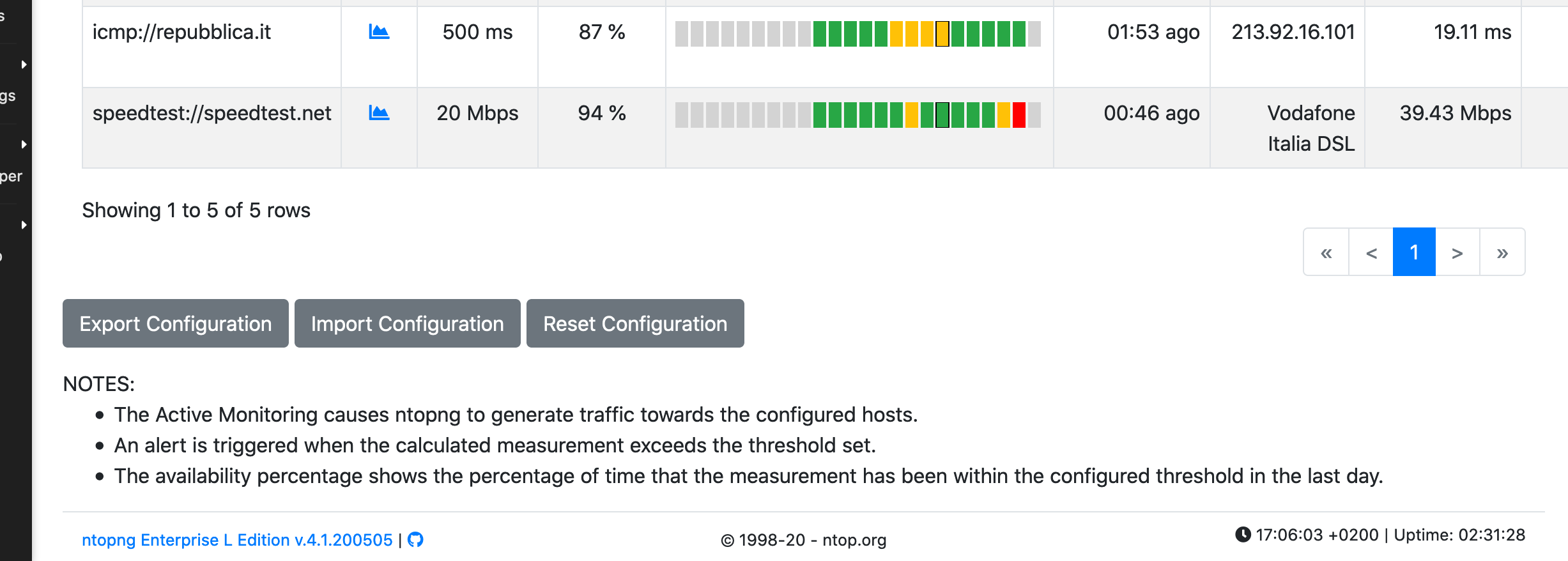Jump to the first page using double-arrow

[x=1326, y=252]
